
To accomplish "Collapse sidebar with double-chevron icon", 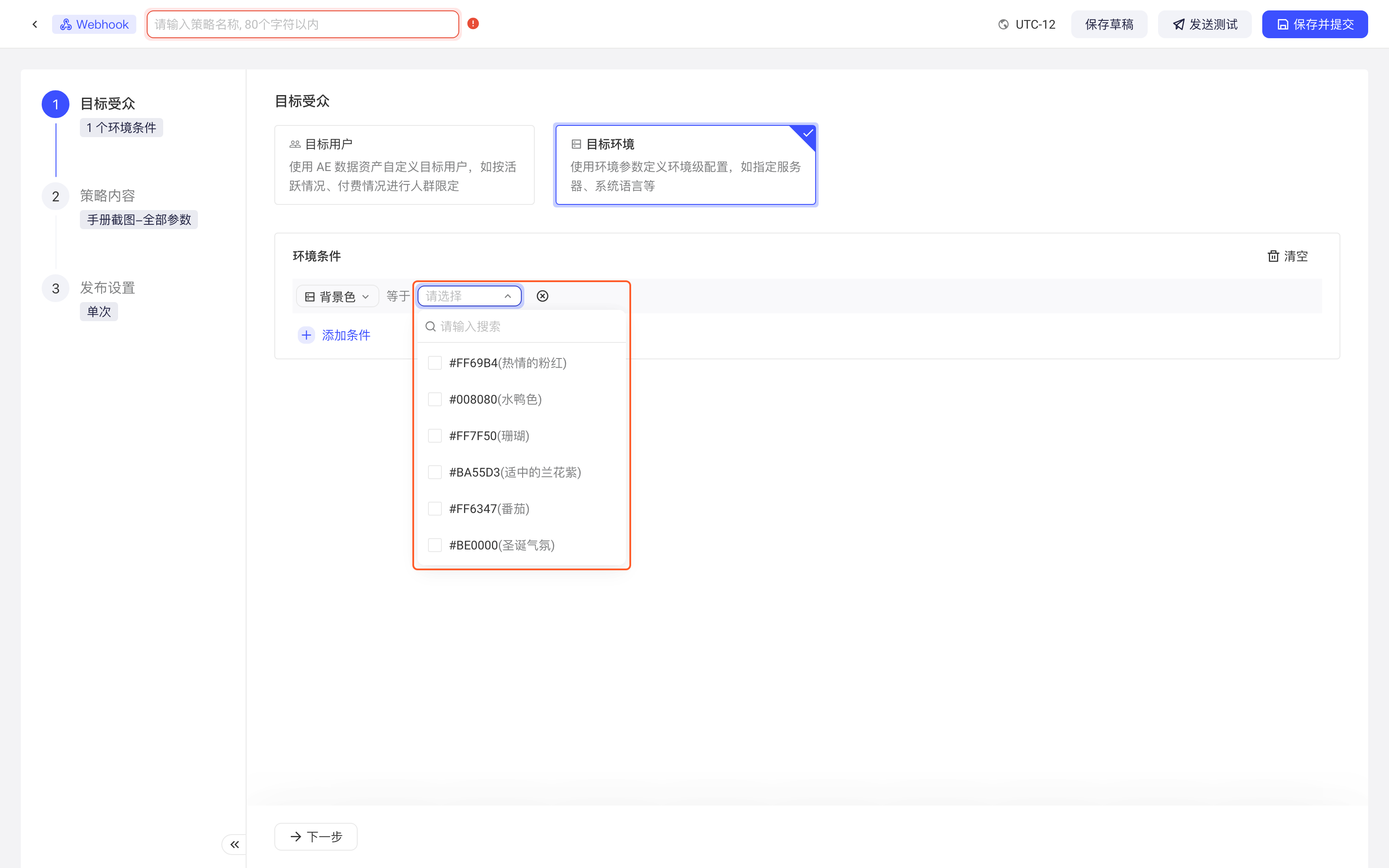I will (234, 845).
